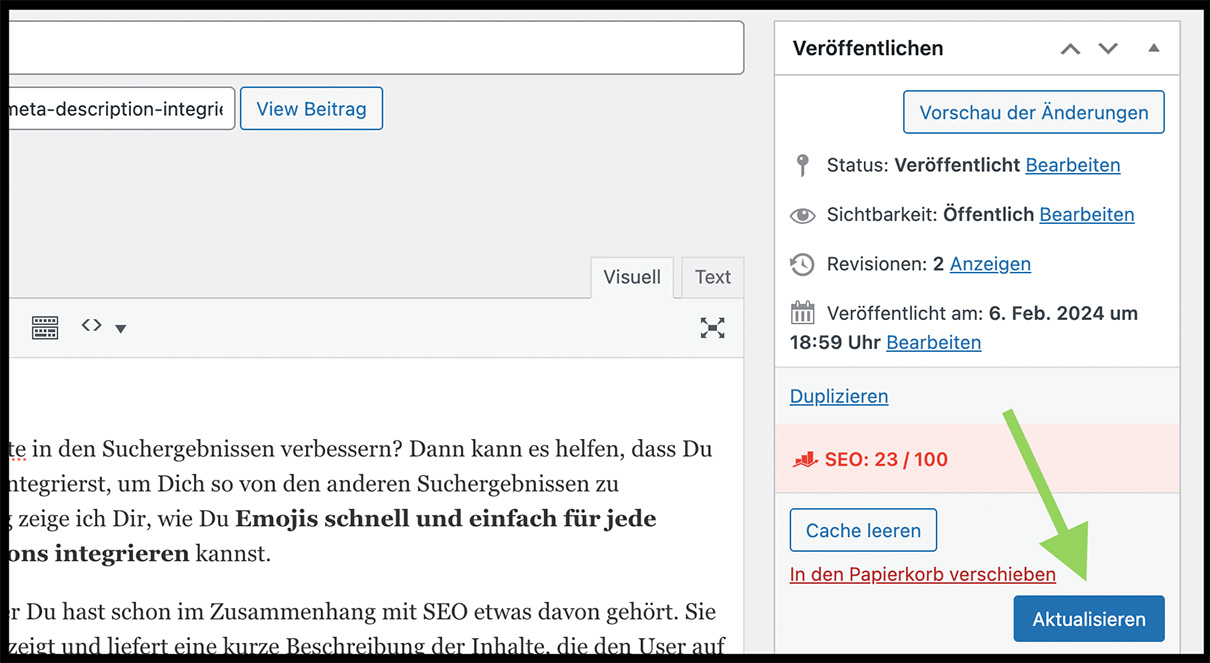The height and width of the screenshot is (663, 1210).
Task: Open dropdown arrow beside code brackets icon
Action: coord(121,329)
